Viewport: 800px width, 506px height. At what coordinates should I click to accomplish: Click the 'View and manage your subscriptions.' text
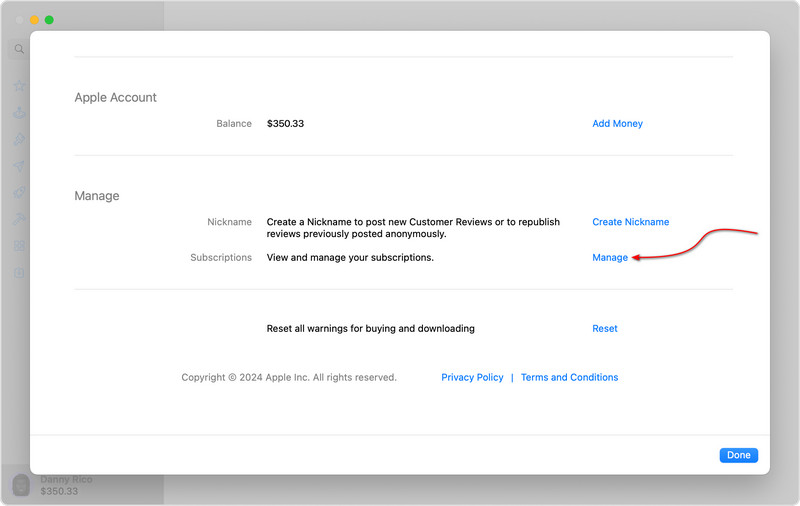coord(350,258)
